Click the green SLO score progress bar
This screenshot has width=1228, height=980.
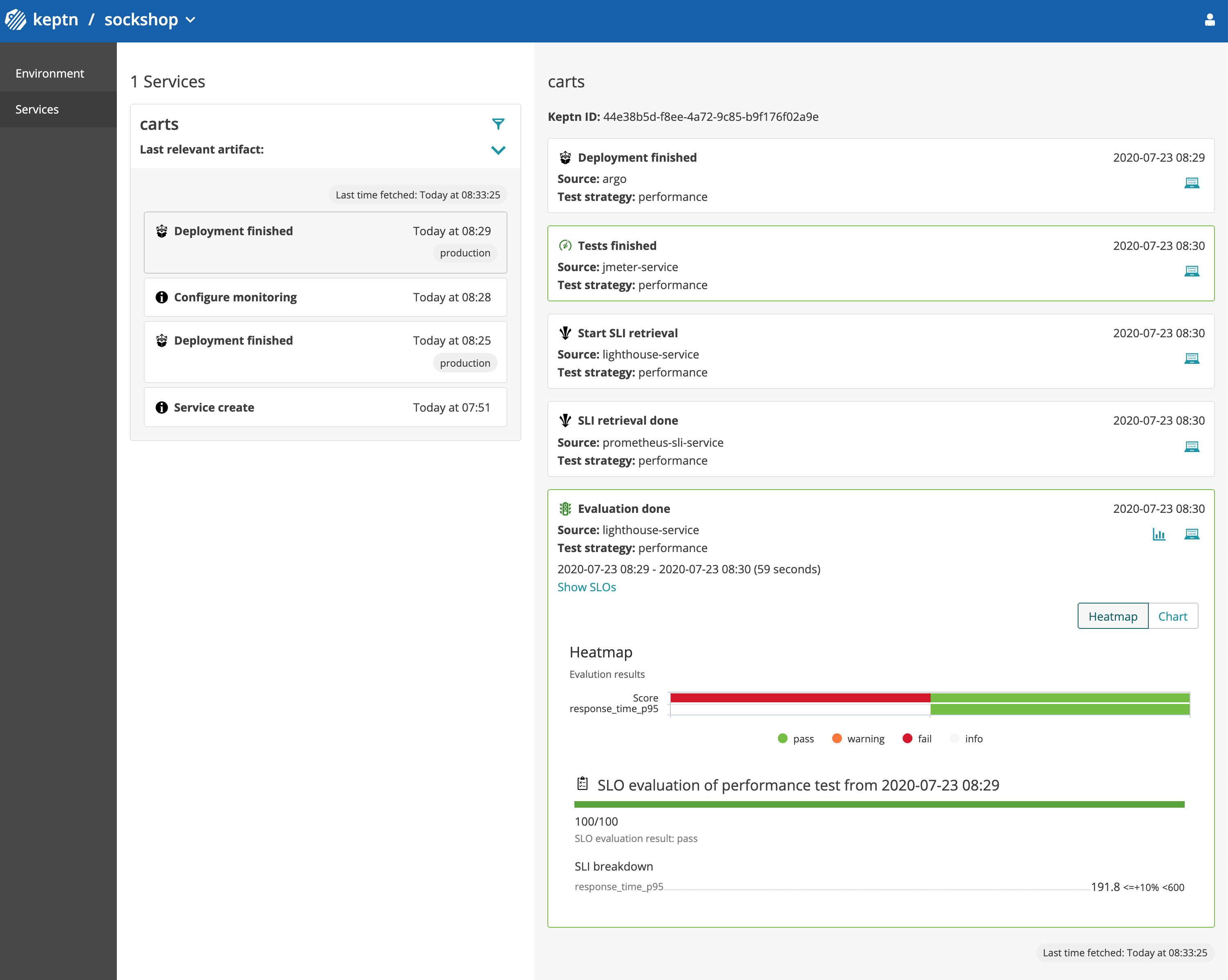tap(880, 804)
